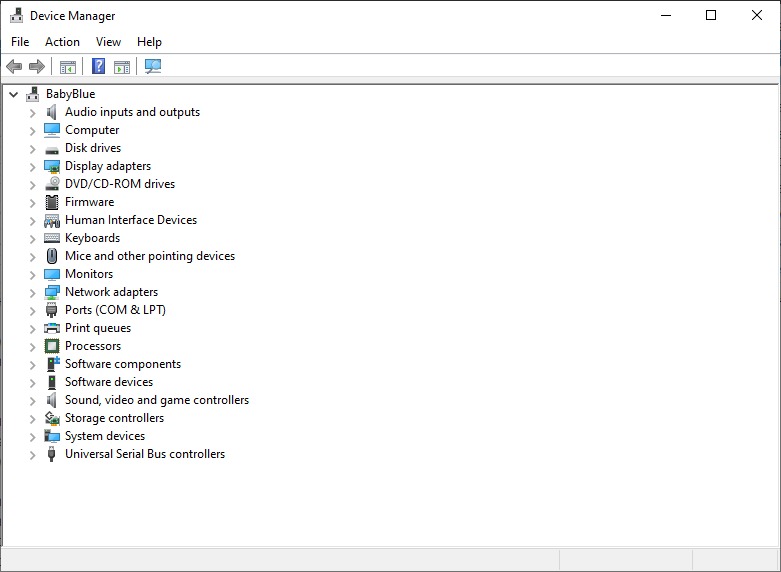The height and width of the screenshot is (572, 781).
Task: Click the Forward arrow toolbar button
Action: pos(37,67)
